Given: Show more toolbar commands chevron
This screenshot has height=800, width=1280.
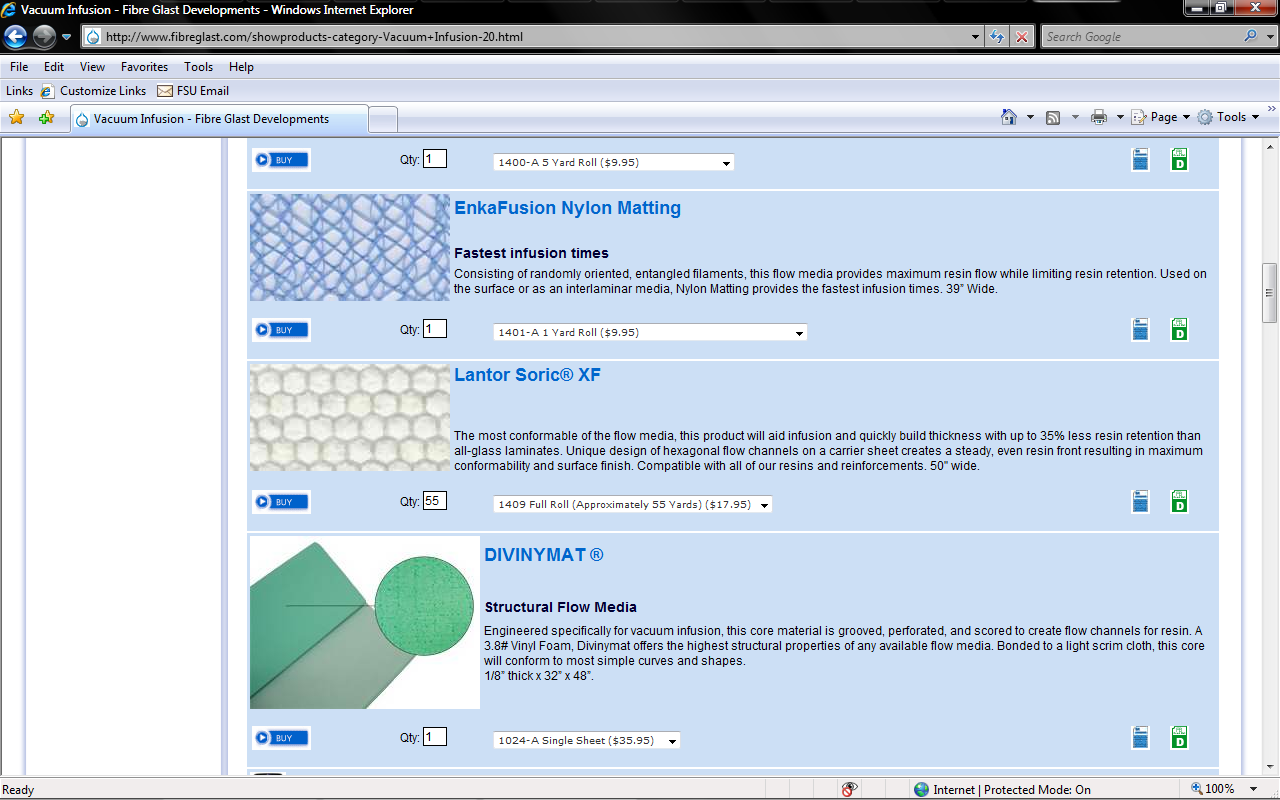Looking at the screenshot, I should tap(1271, 109).
